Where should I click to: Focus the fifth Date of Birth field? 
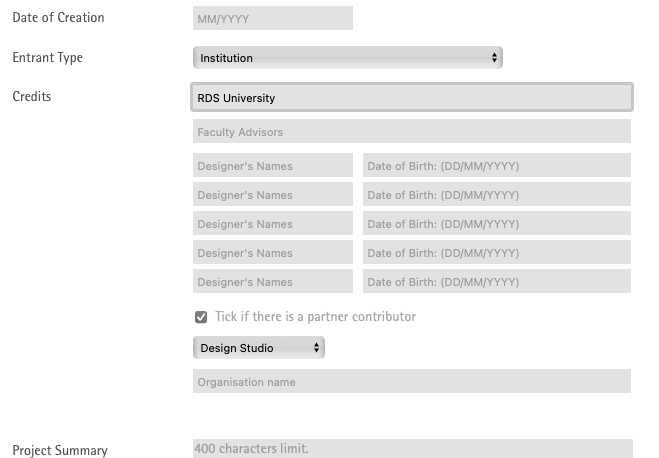[x=496, y=282]
